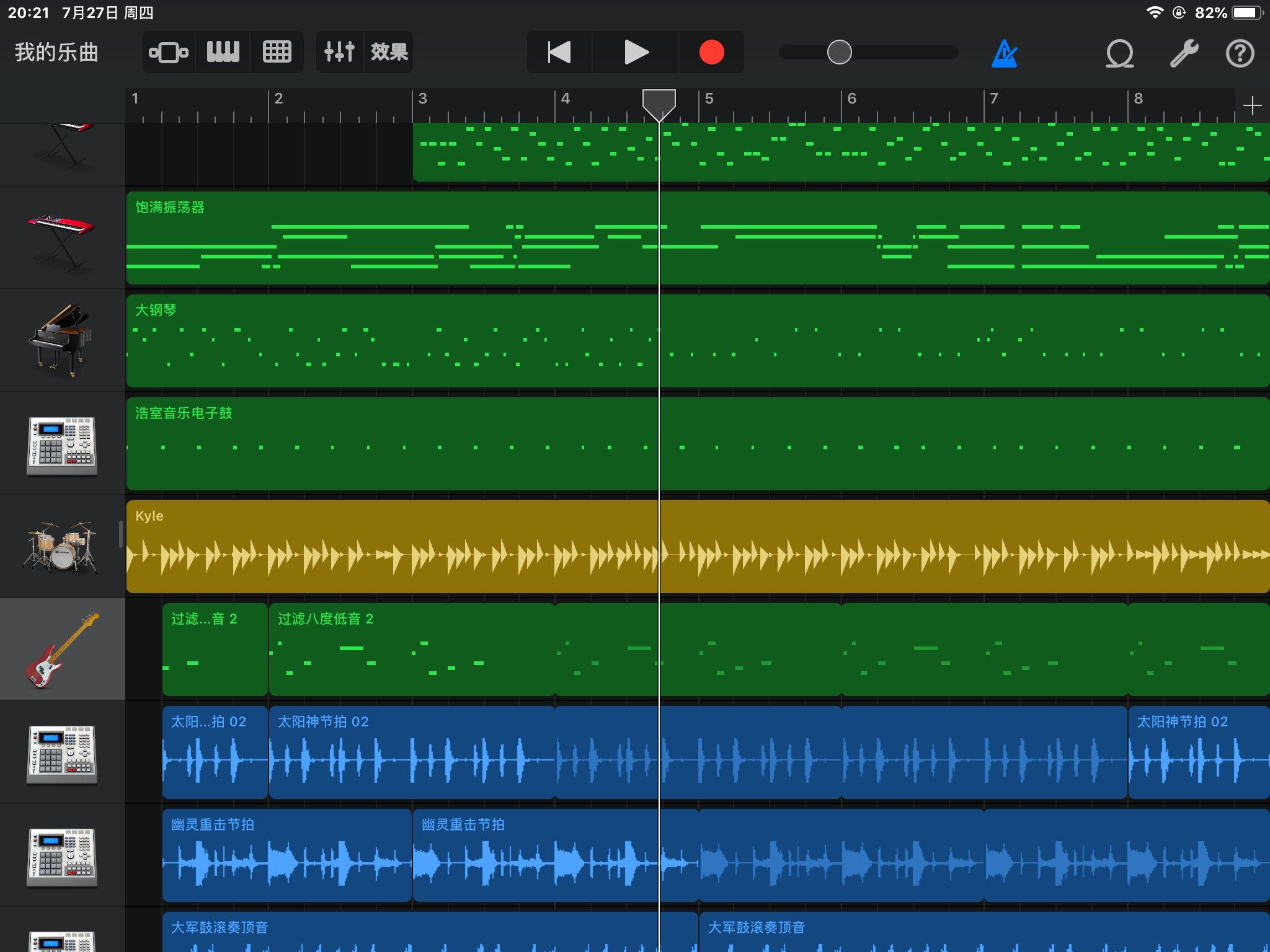Select the first 幽灵重击节拍 audio region
Screen dimensions: 1270x952
point(287,855)
